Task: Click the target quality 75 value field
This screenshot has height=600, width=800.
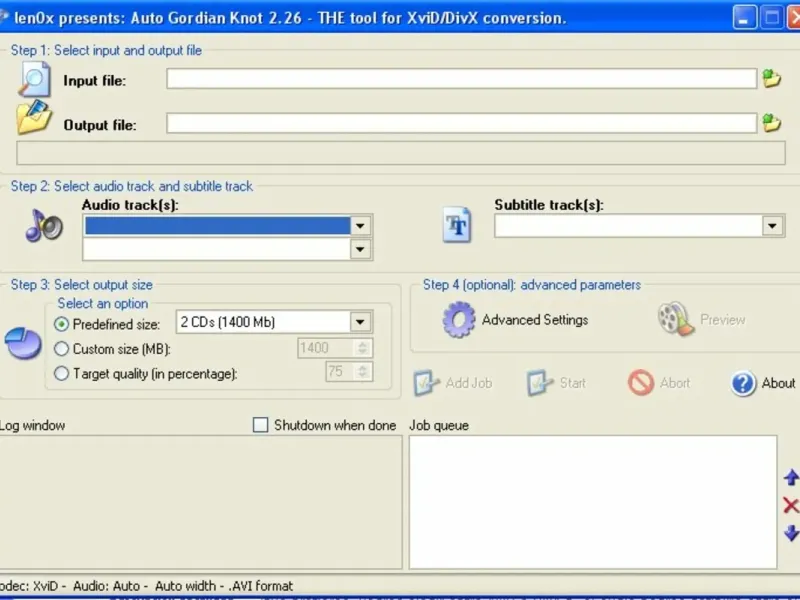Action: pos(339,371)
